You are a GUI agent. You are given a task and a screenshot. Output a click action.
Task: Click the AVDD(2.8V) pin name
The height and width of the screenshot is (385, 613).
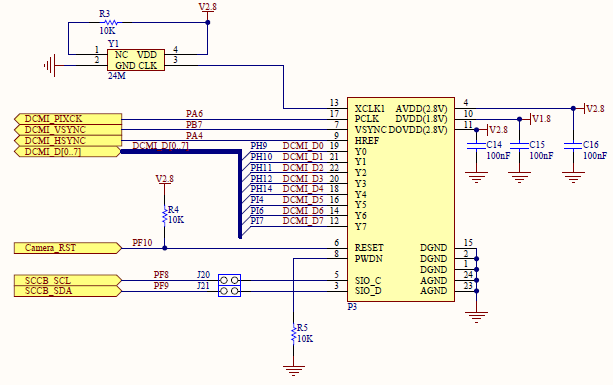[x=421, y=109]
